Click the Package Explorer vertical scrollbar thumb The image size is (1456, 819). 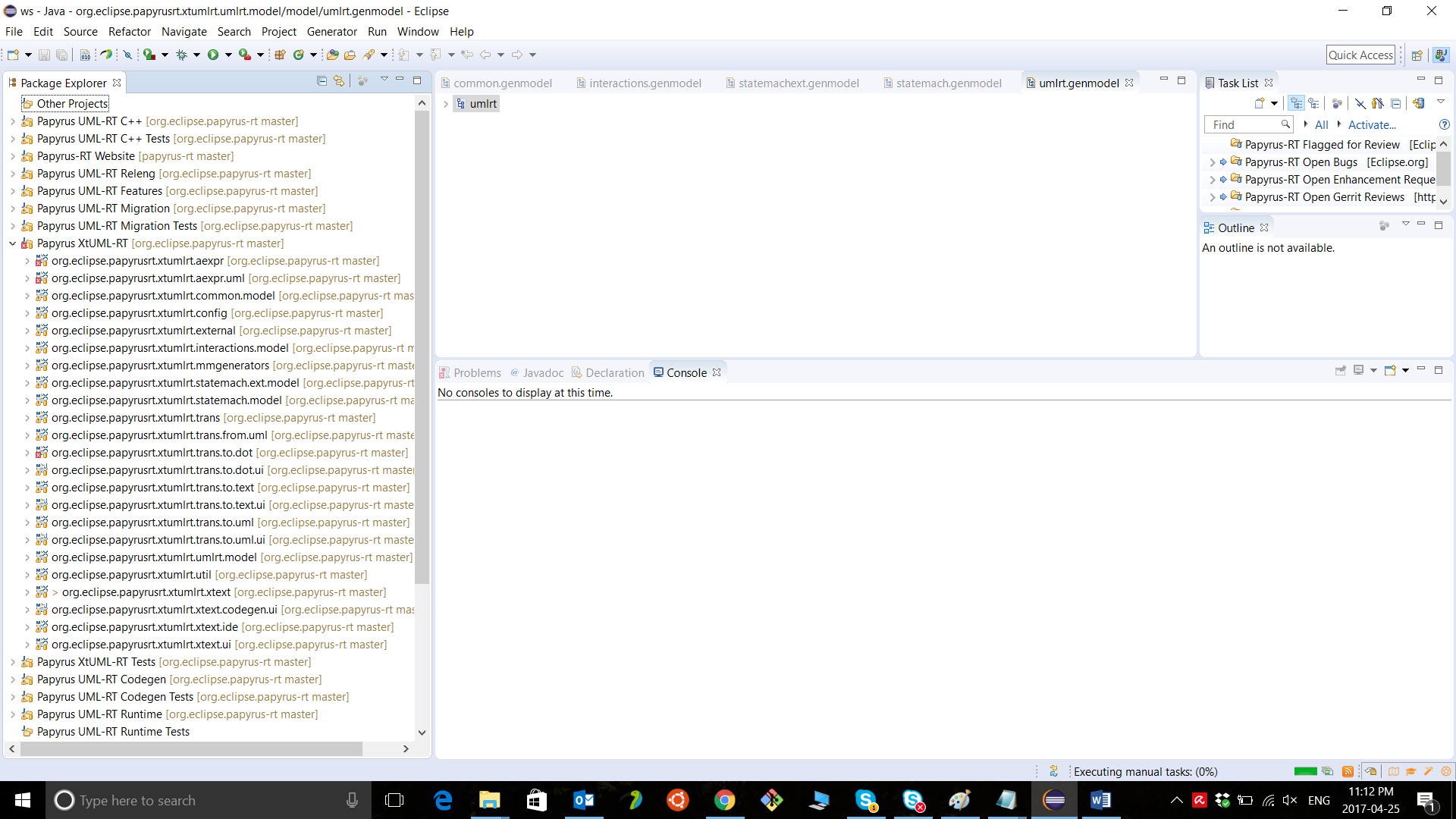[x=422, y=347]
